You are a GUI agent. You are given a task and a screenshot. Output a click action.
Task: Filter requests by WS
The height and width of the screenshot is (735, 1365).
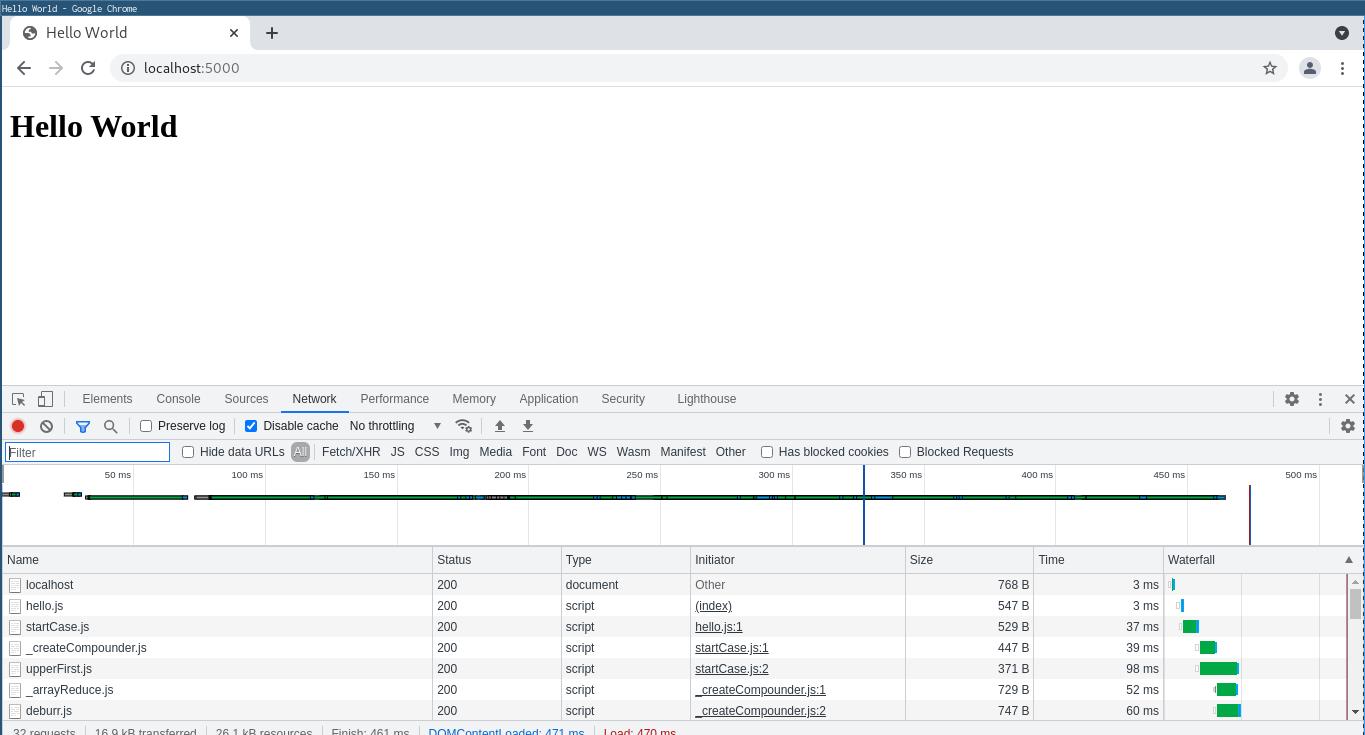(x=597, y=452)
